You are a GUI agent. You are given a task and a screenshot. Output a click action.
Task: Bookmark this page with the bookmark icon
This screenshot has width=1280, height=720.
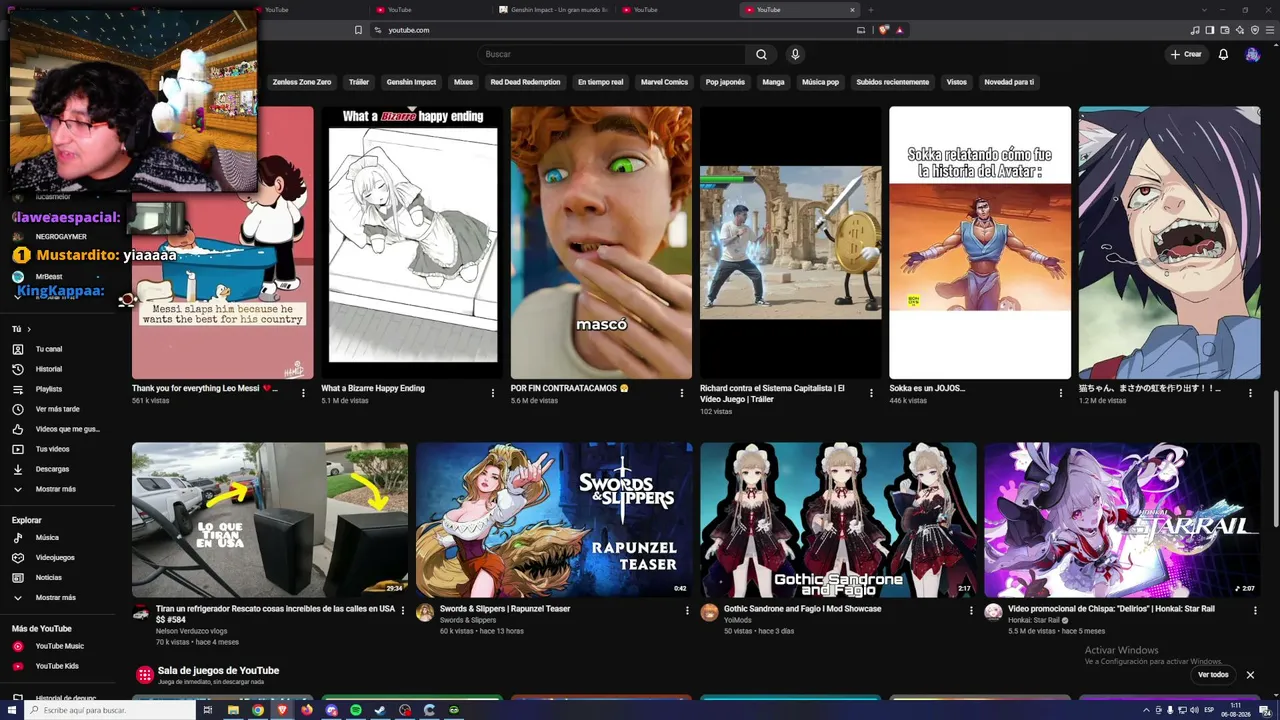(x=358, y=30)
